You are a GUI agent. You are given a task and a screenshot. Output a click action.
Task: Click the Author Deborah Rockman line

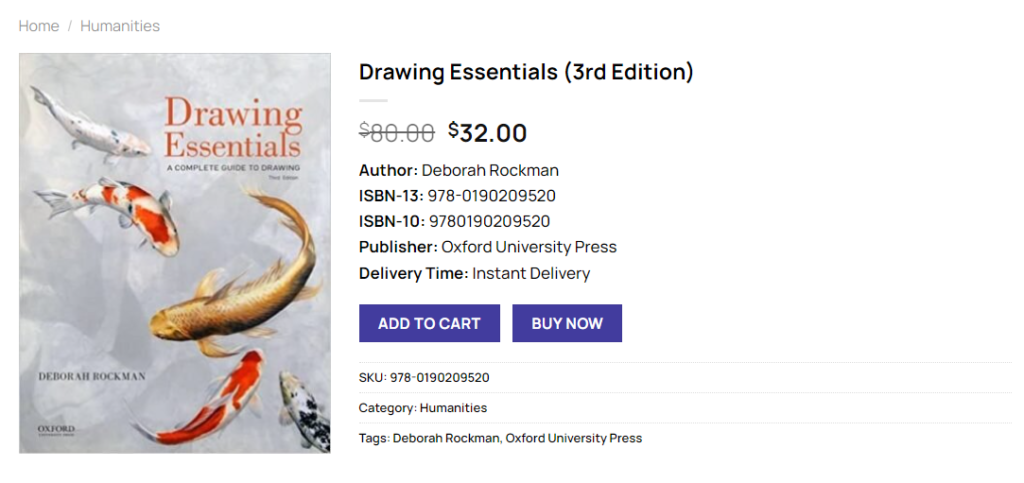[459, 170]
